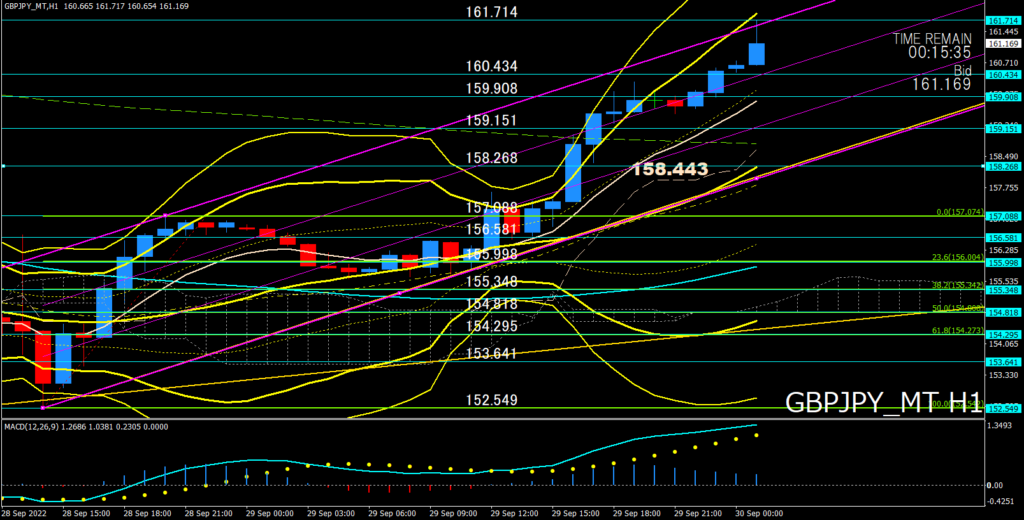Select the in-chart level label 155.348
Image resolution: width=1024 pixels, height=520 pixels.
[x=492, y=282]
